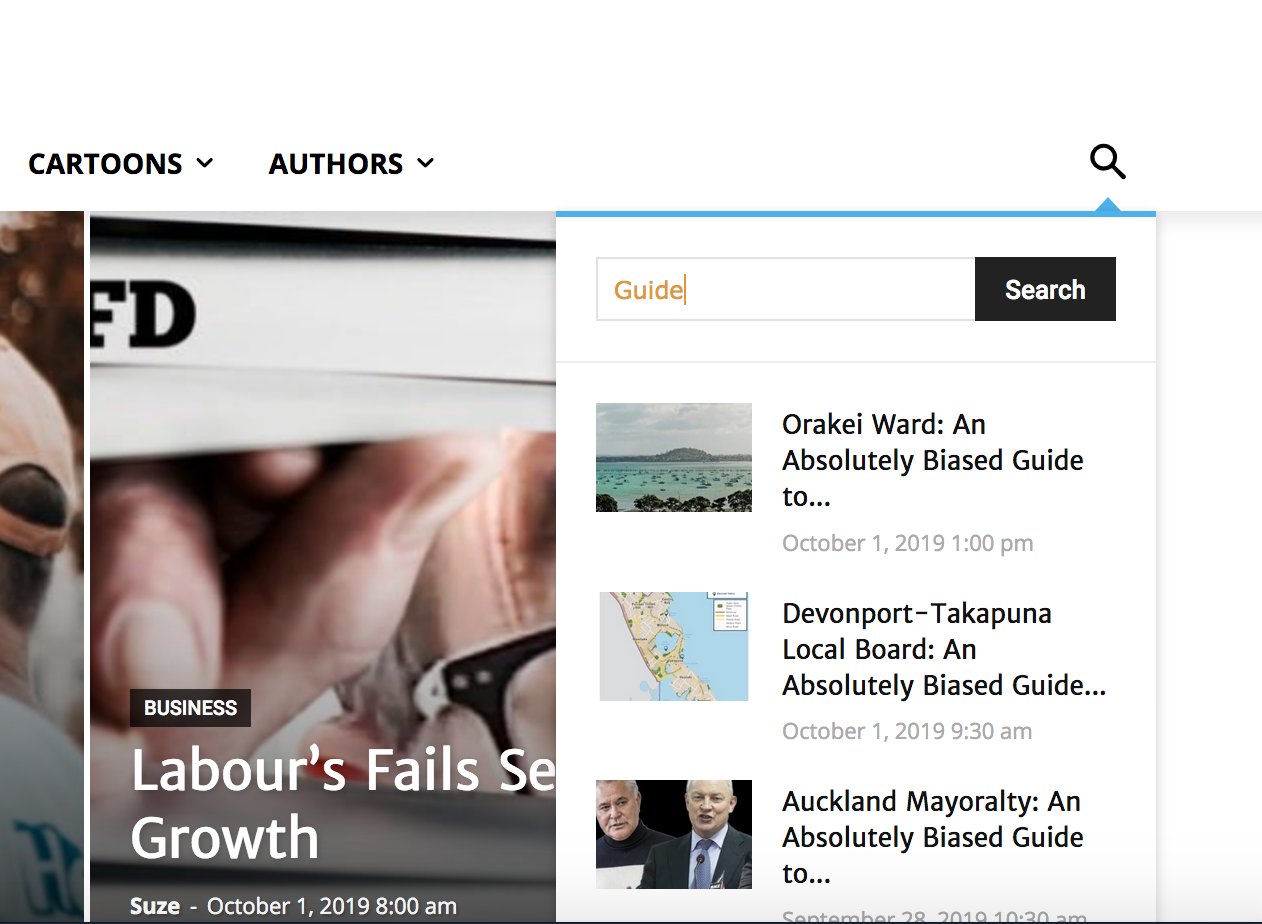This screenshot has height=924, width=1262.
Task: Open the CARTOONS menu item
Action: 105,164
